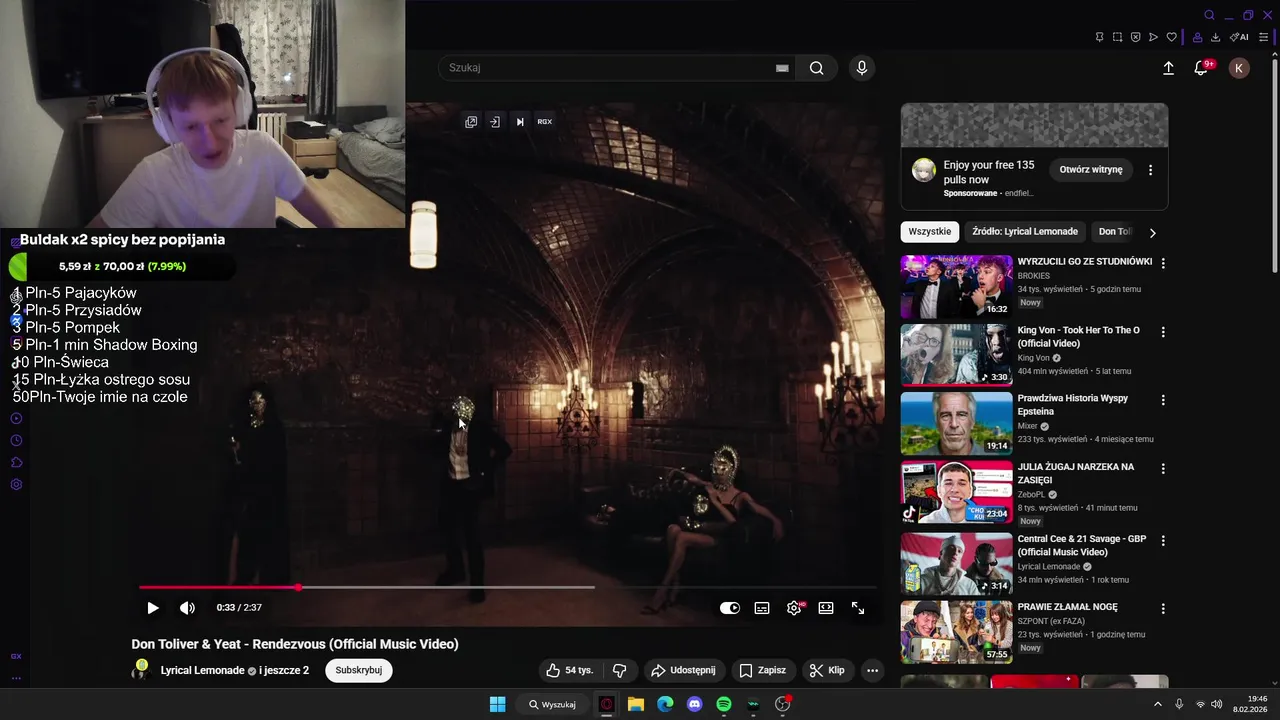Open the send flow arrow icon
1280x720 pixels.
1153,37
